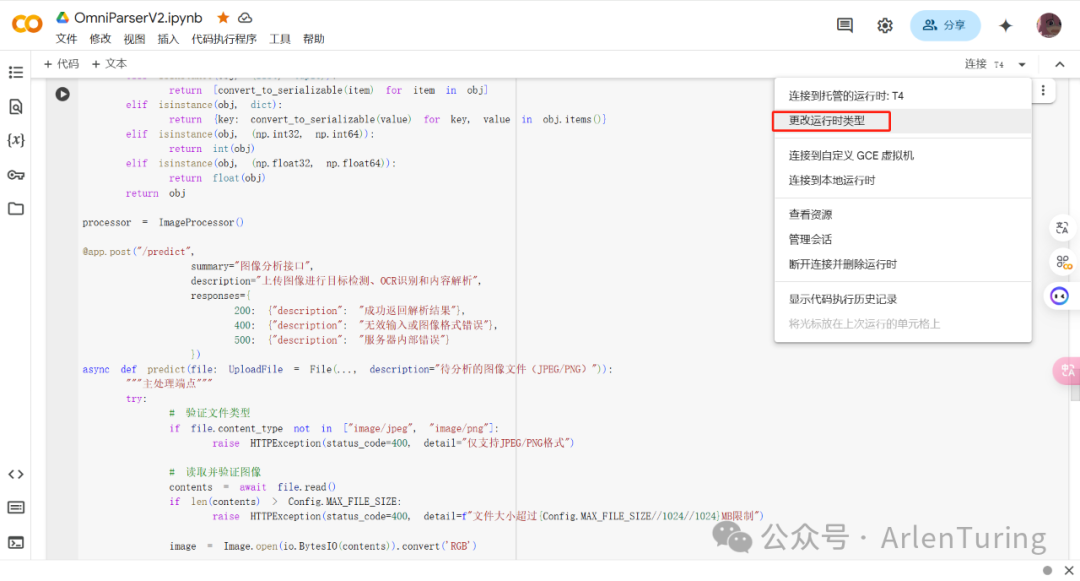
Task: Select 连接到自定义 GCE 虚拟机
Action: point(902,156)
